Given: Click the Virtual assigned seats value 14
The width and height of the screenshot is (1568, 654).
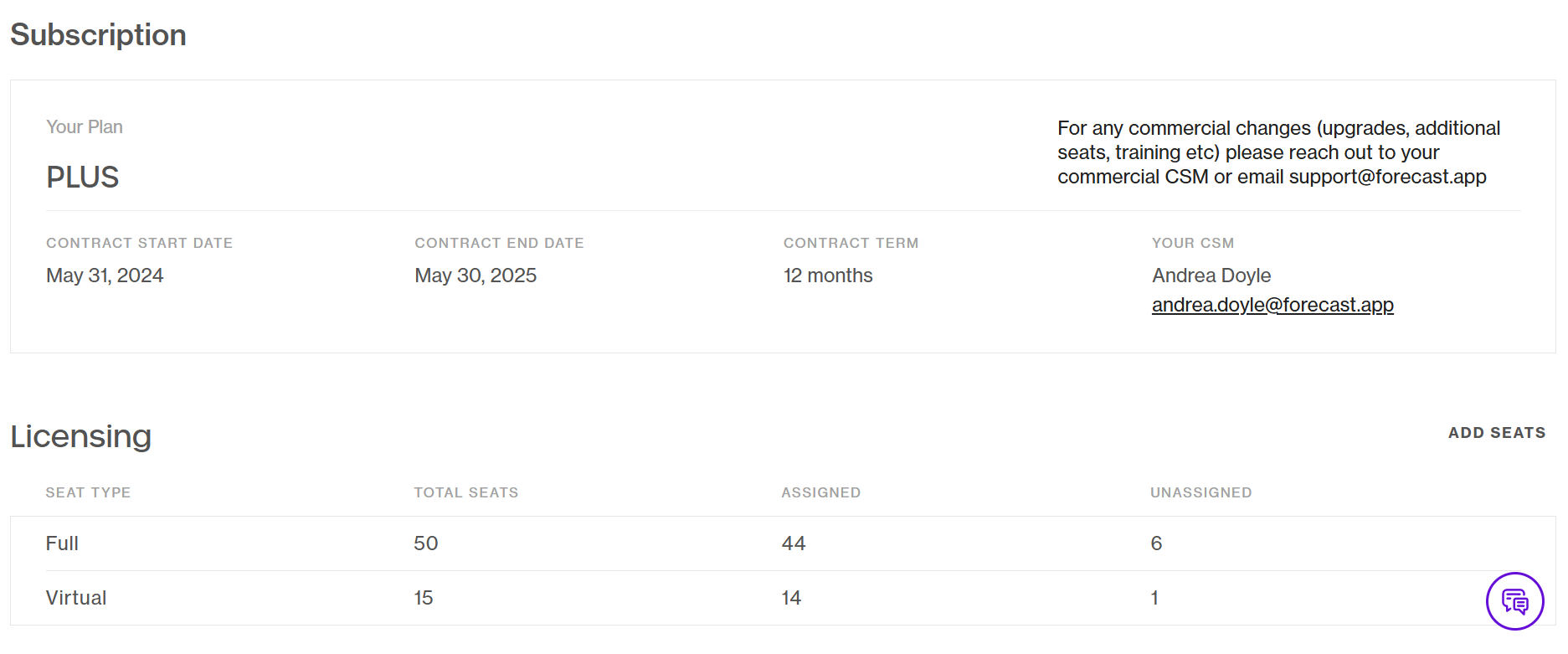Looking at the screenshot, I should pos(791,598).
